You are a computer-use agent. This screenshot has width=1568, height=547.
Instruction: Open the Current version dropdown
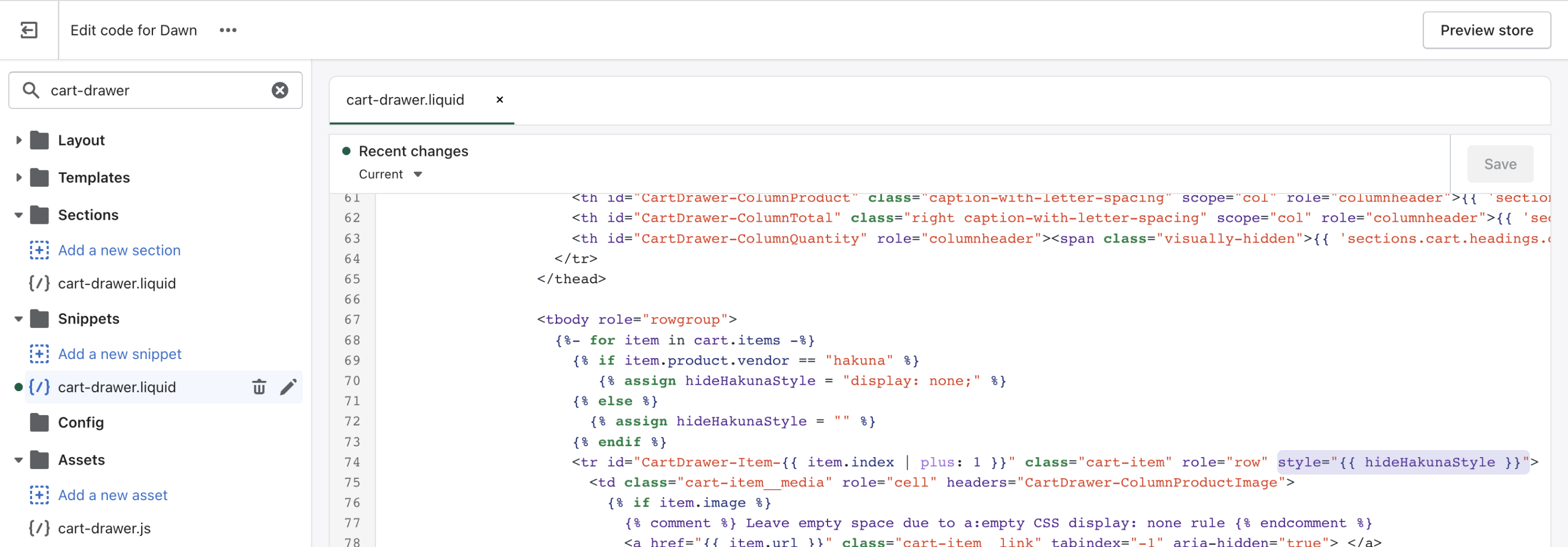click(390, 174)
